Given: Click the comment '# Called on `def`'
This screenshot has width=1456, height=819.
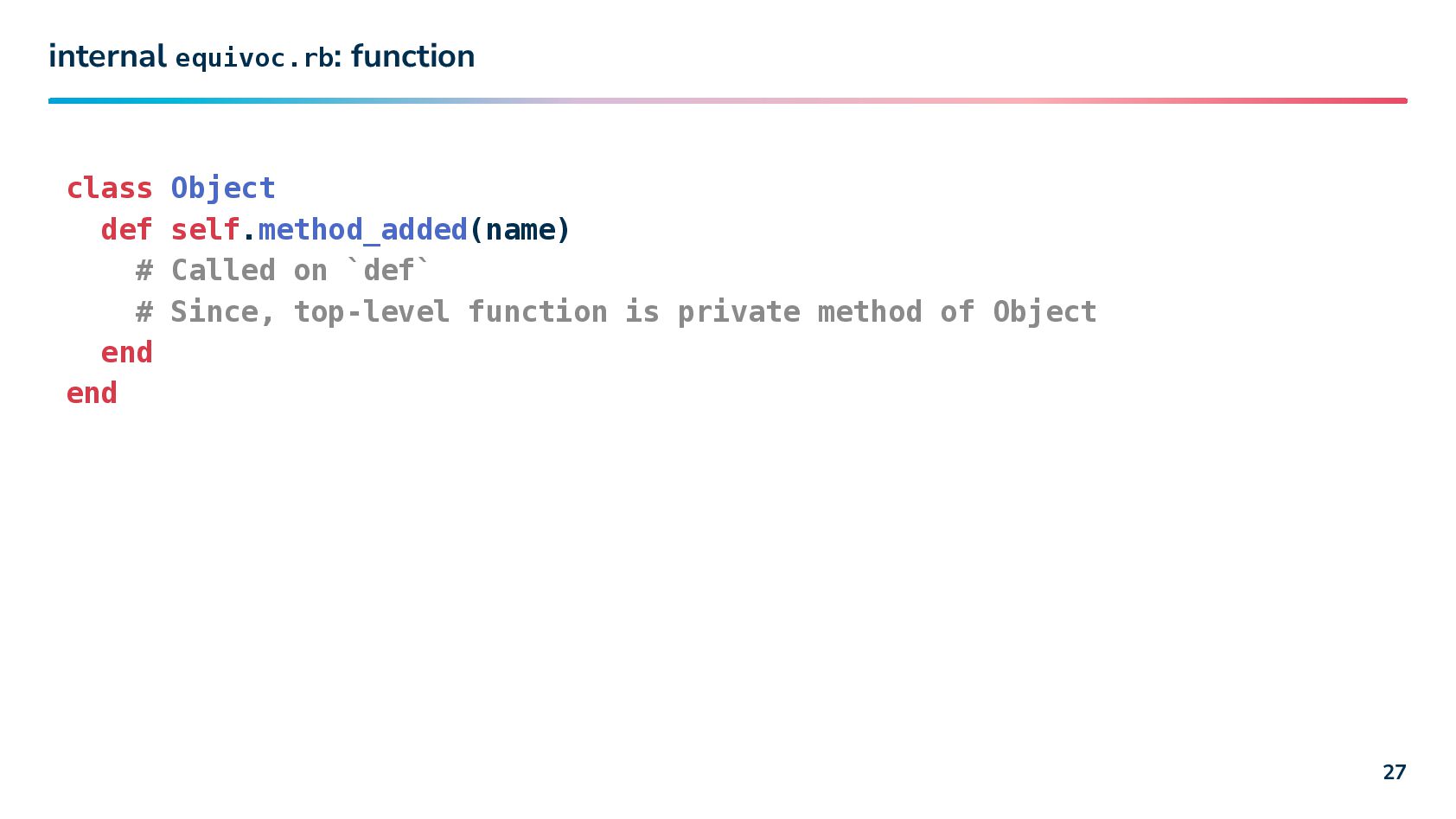Looking at the screenshot, I should click(x=283, y=270).
